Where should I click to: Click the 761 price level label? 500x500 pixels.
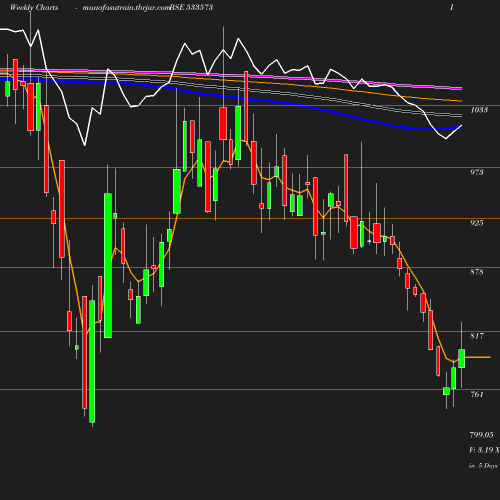point(477,394)
